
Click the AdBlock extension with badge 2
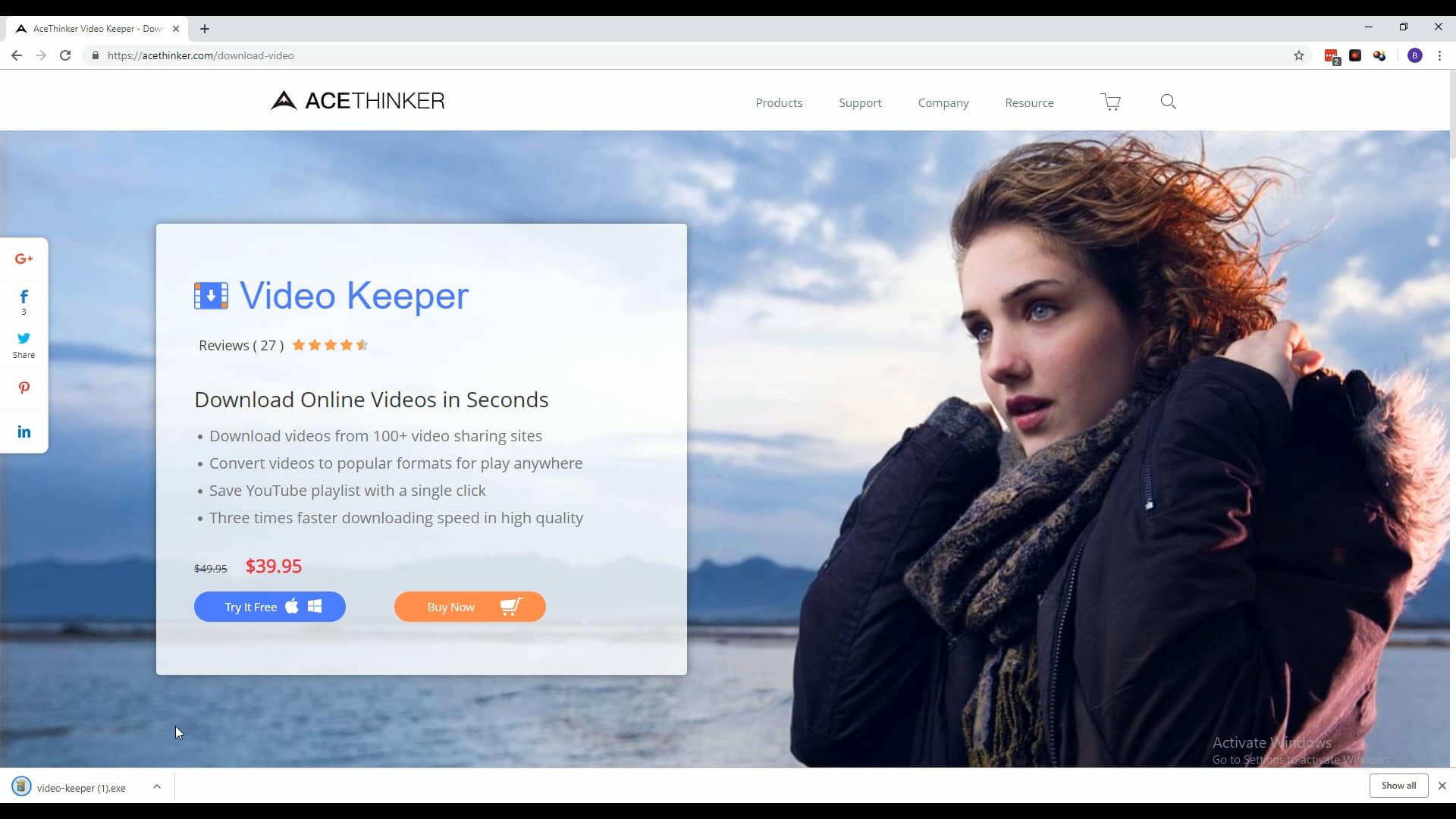tap(1332, 55)
